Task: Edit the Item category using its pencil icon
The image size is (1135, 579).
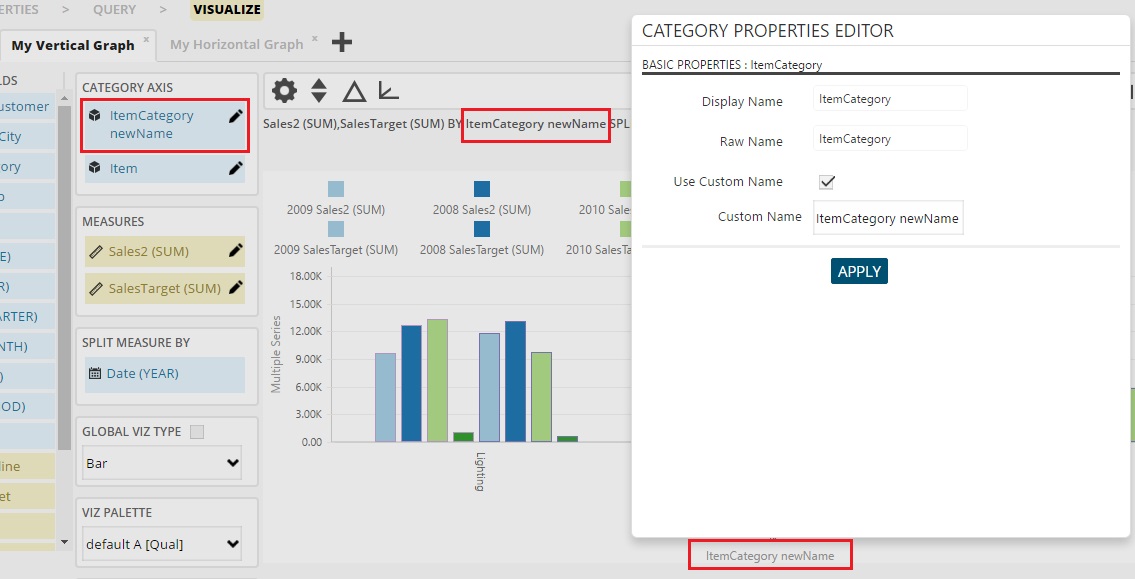Action: [x=233, y=168]
